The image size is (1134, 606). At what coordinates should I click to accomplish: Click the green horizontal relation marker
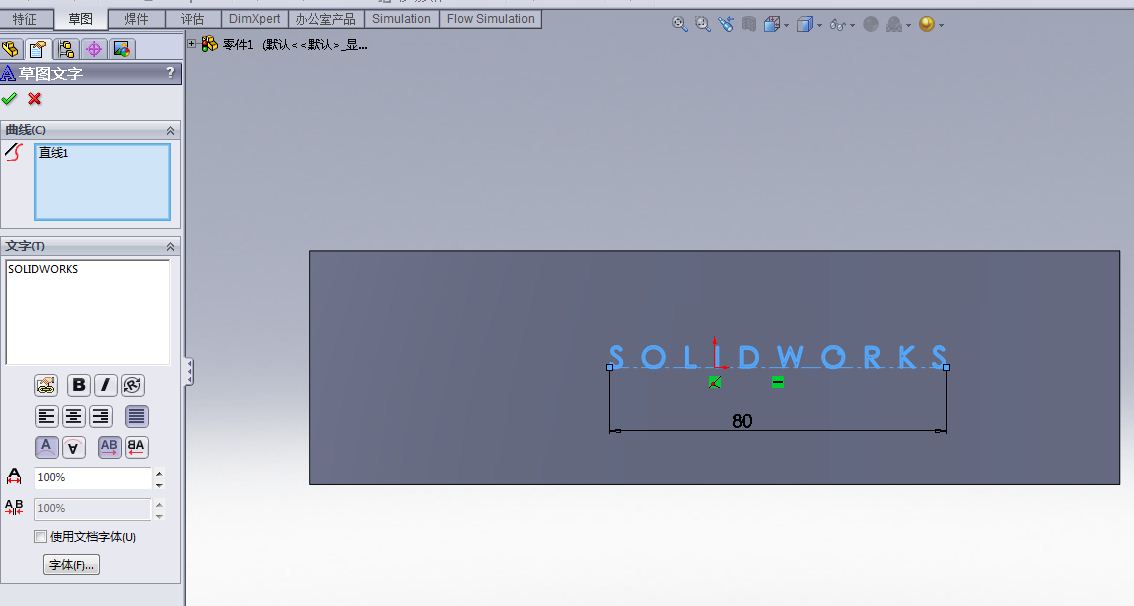pyautogui.click(x=777, y=382)
